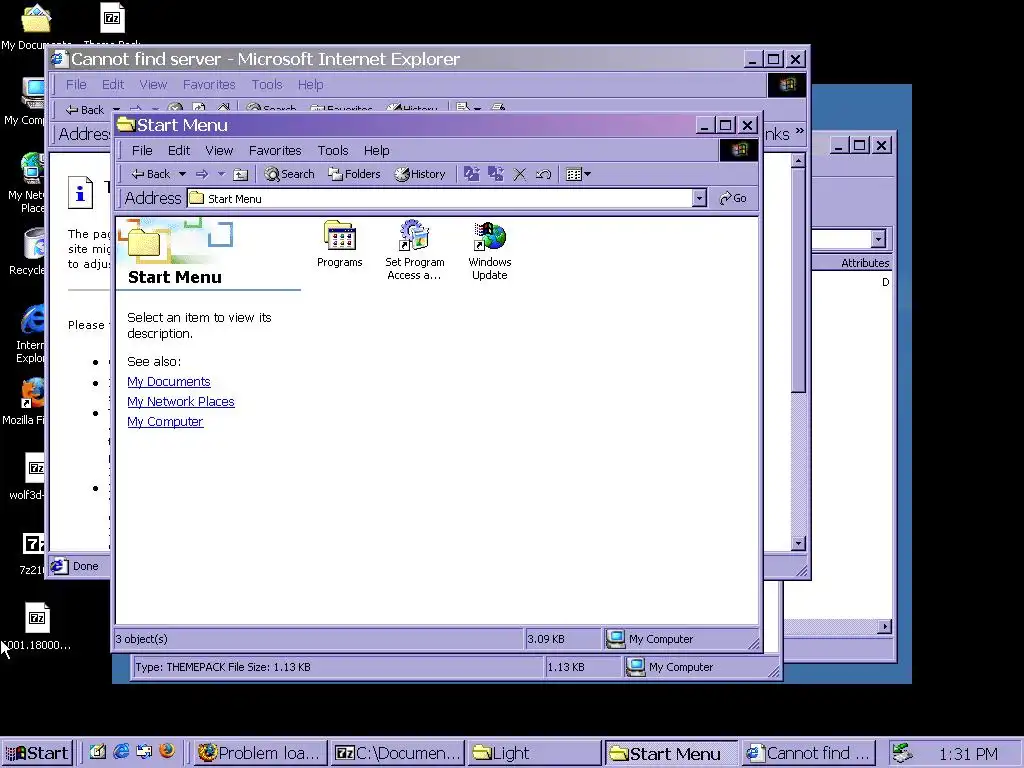Click the Outlook Express quick launch icon
The height and width of the screenshot is (768, 1024).
(x=144, y=752)
